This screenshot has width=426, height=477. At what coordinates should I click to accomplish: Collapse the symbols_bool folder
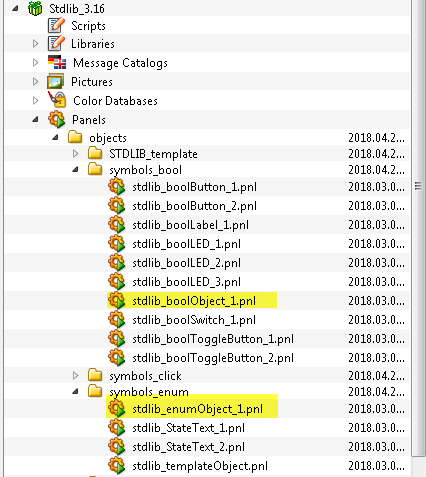pos(76,170)
